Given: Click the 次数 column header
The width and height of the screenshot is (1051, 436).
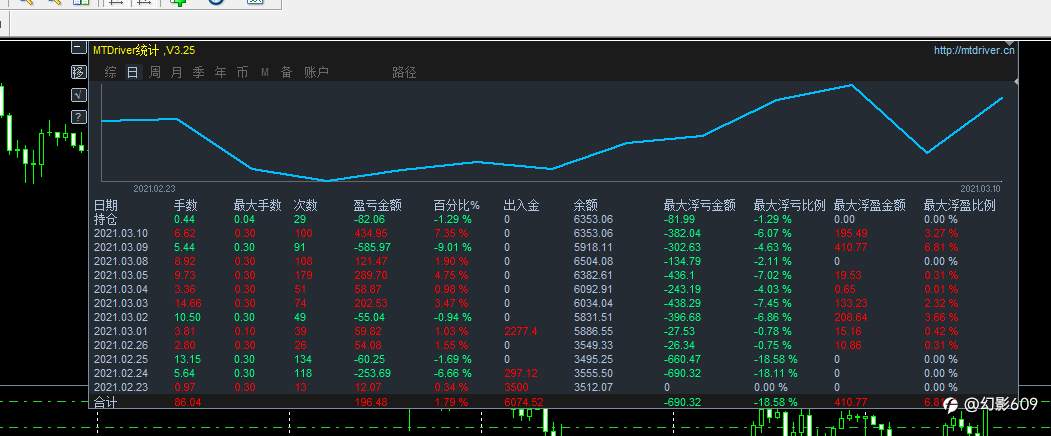Looking at the screenshot, I should pyautogui.click(x=306, y=205).
